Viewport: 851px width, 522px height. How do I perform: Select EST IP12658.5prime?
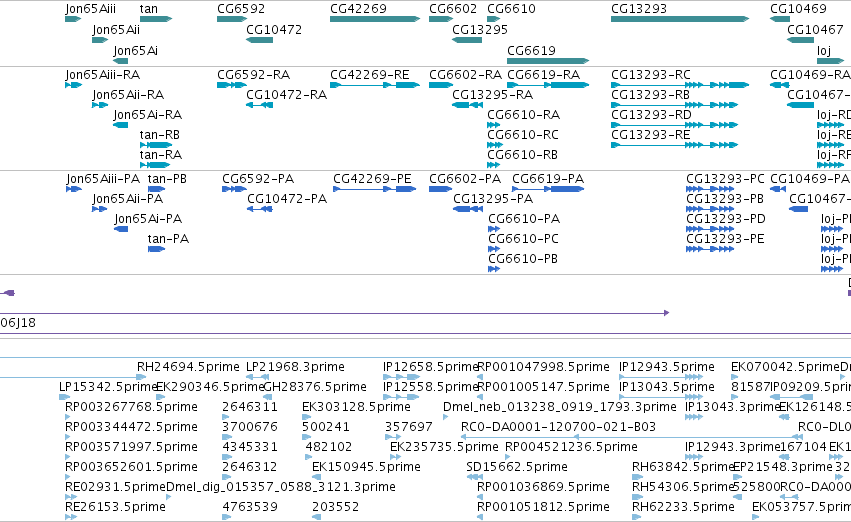(x=430, y=367)
